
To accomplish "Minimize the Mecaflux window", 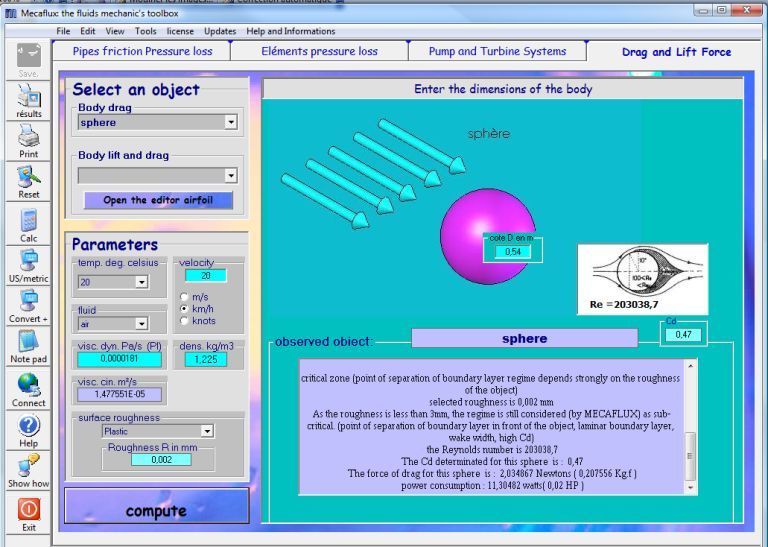I will click(x=703, y=10).
